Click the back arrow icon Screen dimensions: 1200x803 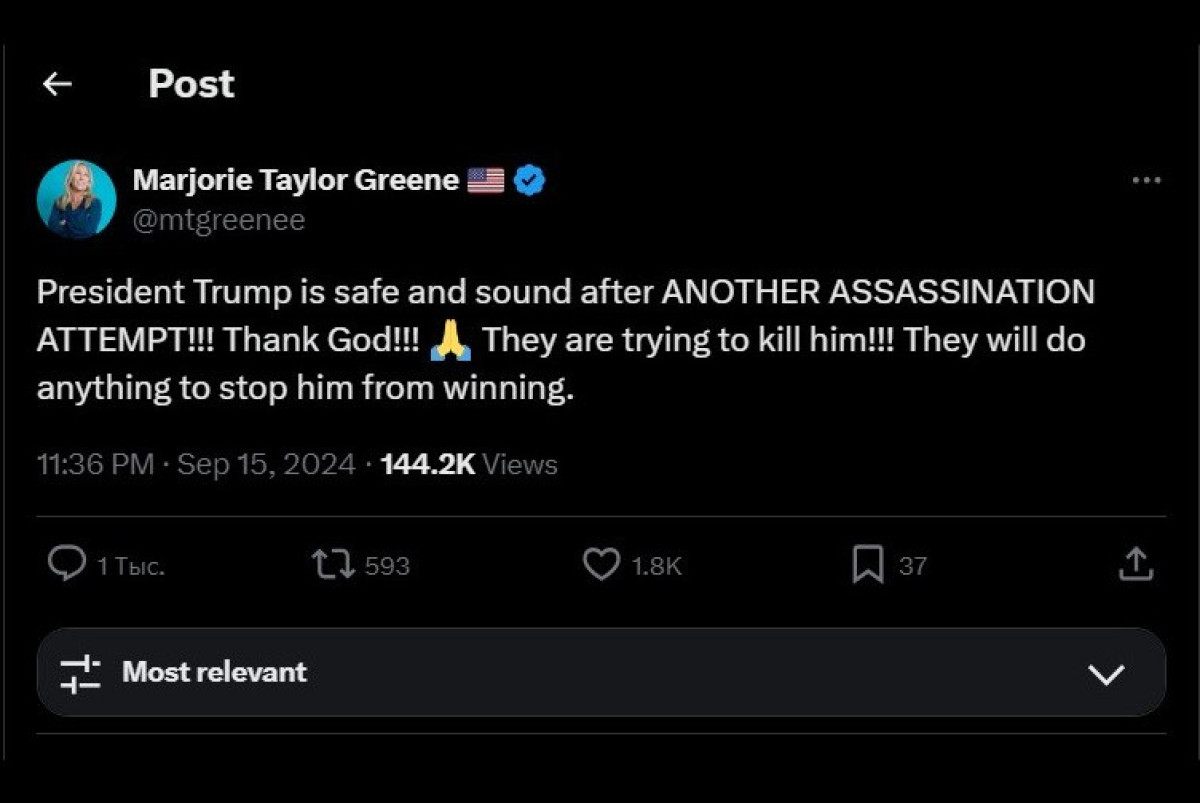pyautogui.click(x=58, y=85)
